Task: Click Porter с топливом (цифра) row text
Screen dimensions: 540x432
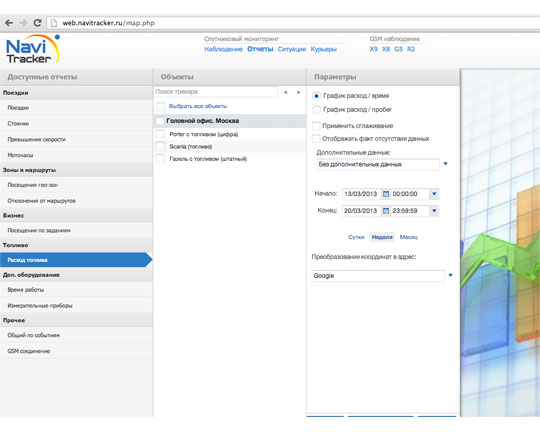Action: (x=204, y=134)
